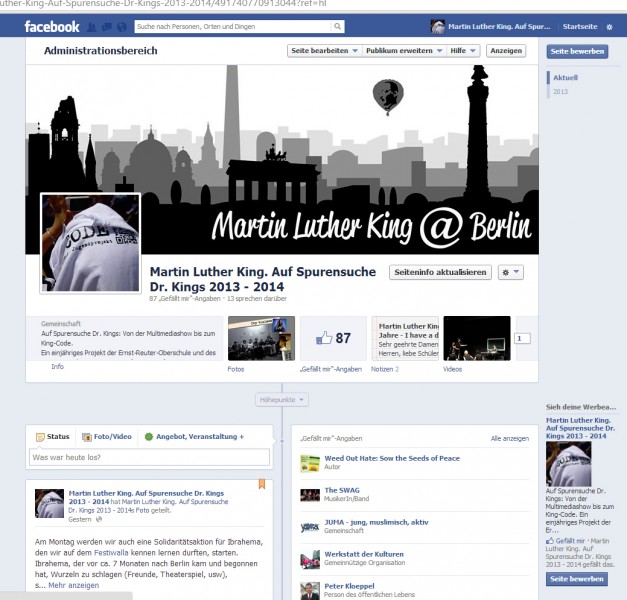Image resolution: width=627 pixels, height=600 pixels.
Task: Open the friend requests icon
Action: coord(92,27)
